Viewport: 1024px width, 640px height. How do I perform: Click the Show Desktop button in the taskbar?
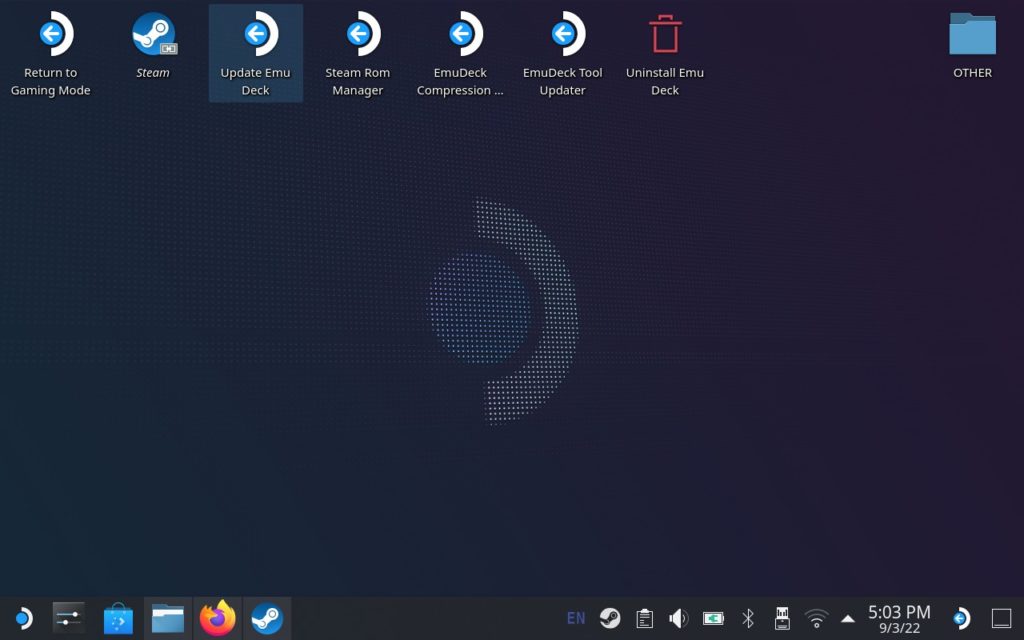click(x=1001, y=618)
